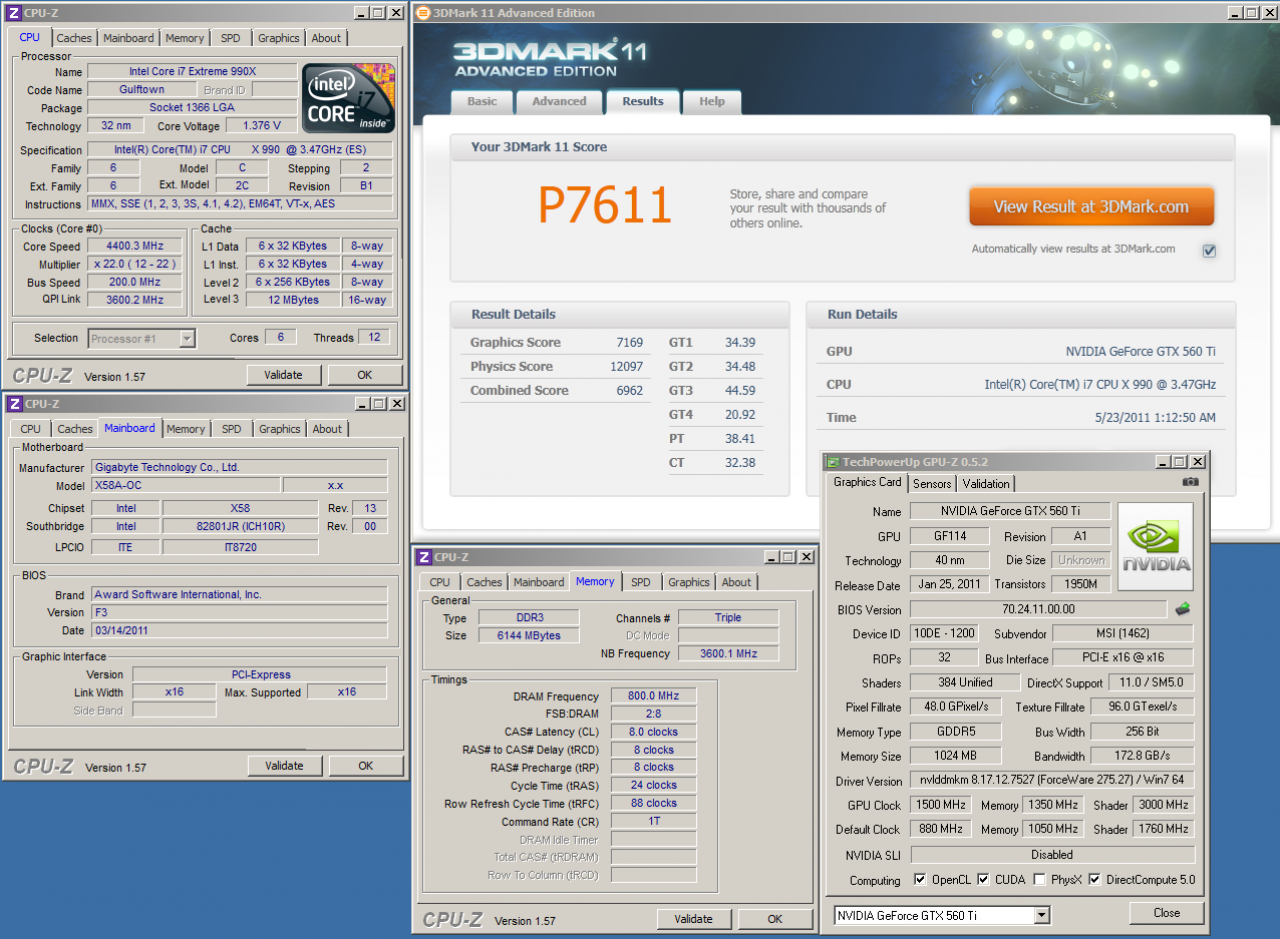
Task: Click View Result at 3DMark.com button
Action: pos(1091,207)
